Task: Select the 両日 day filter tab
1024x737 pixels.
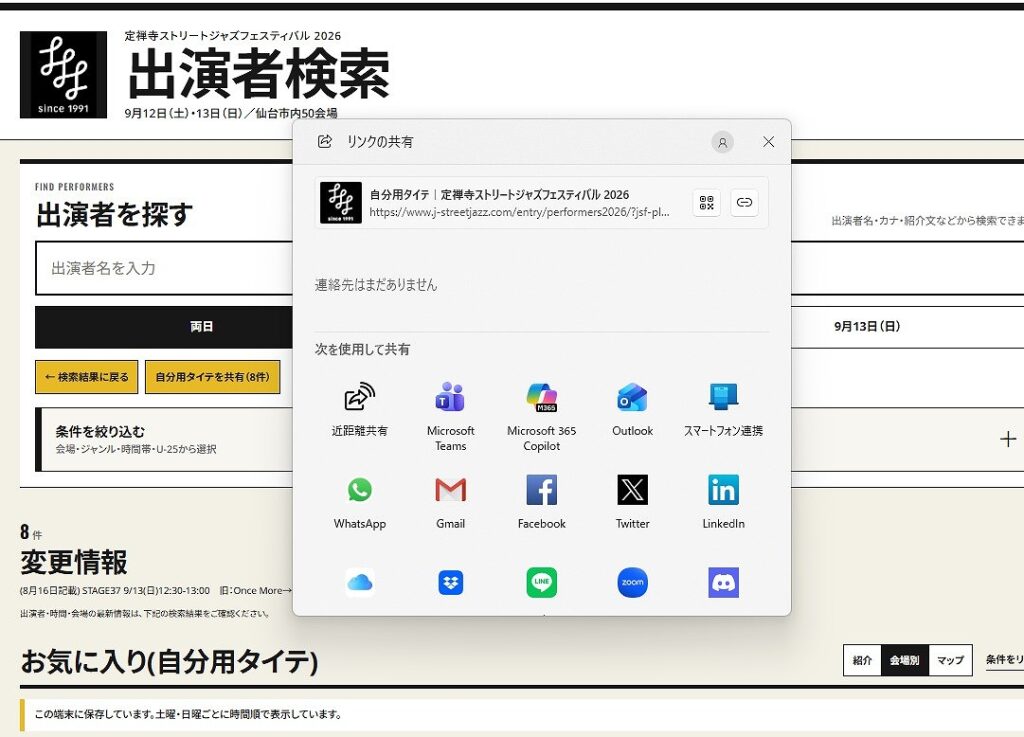Action: point(165,326)
